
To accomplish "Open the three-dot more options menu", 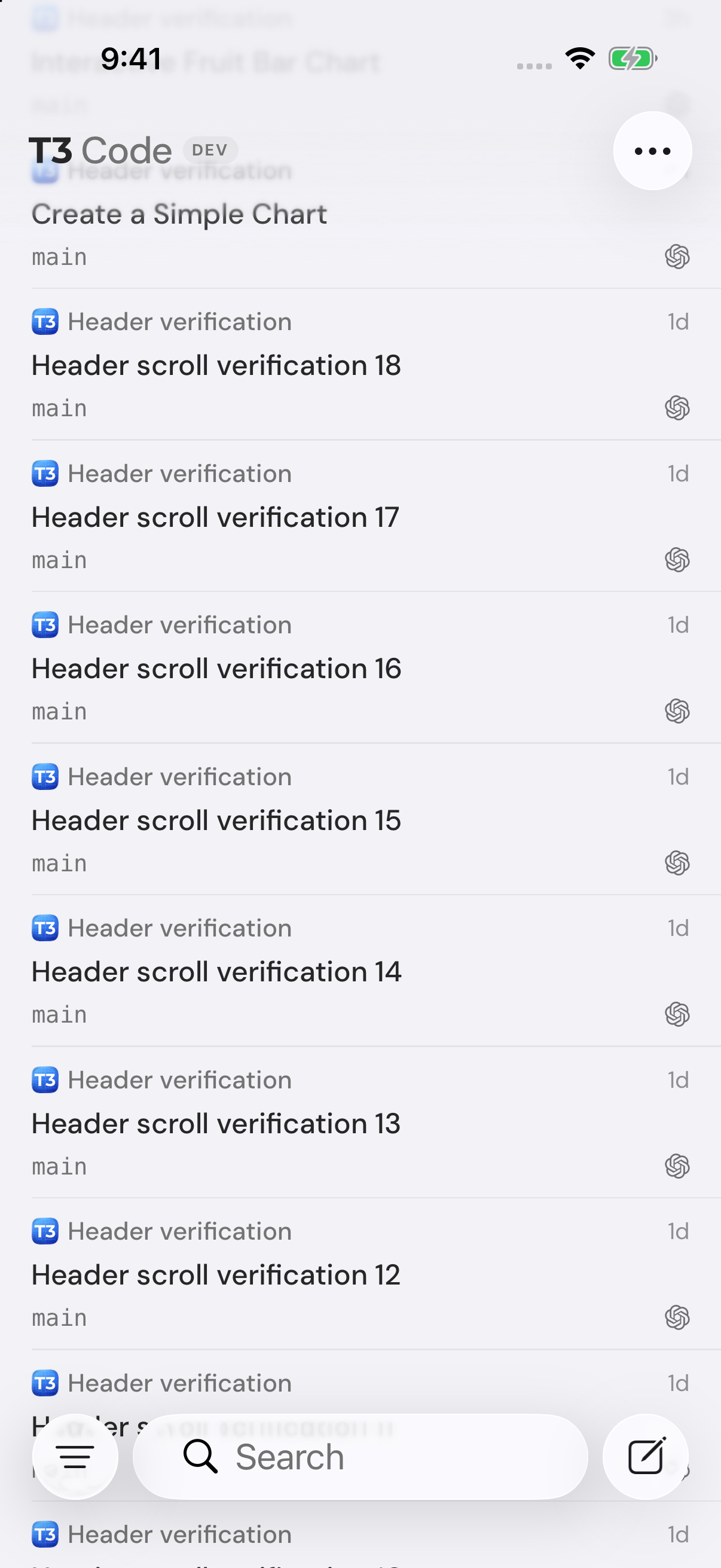I will pyautogui.click(x=652, y=151).
